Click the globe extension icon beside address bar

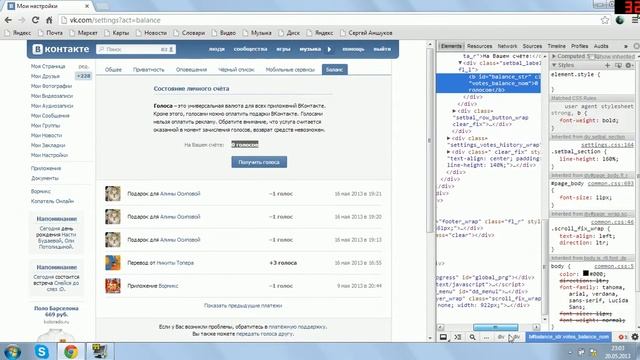tap(620, 20)
